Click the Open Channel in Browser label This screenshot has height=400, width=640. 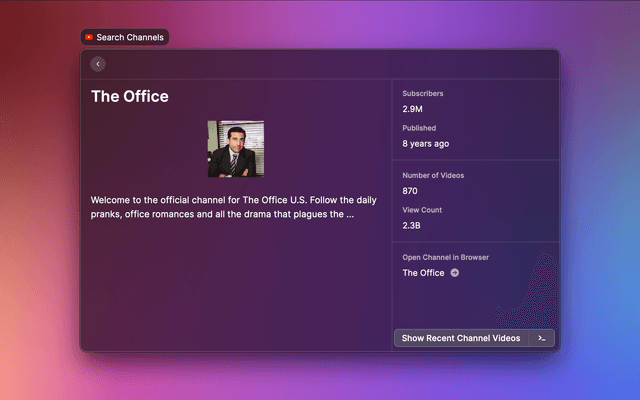[446, 258]
